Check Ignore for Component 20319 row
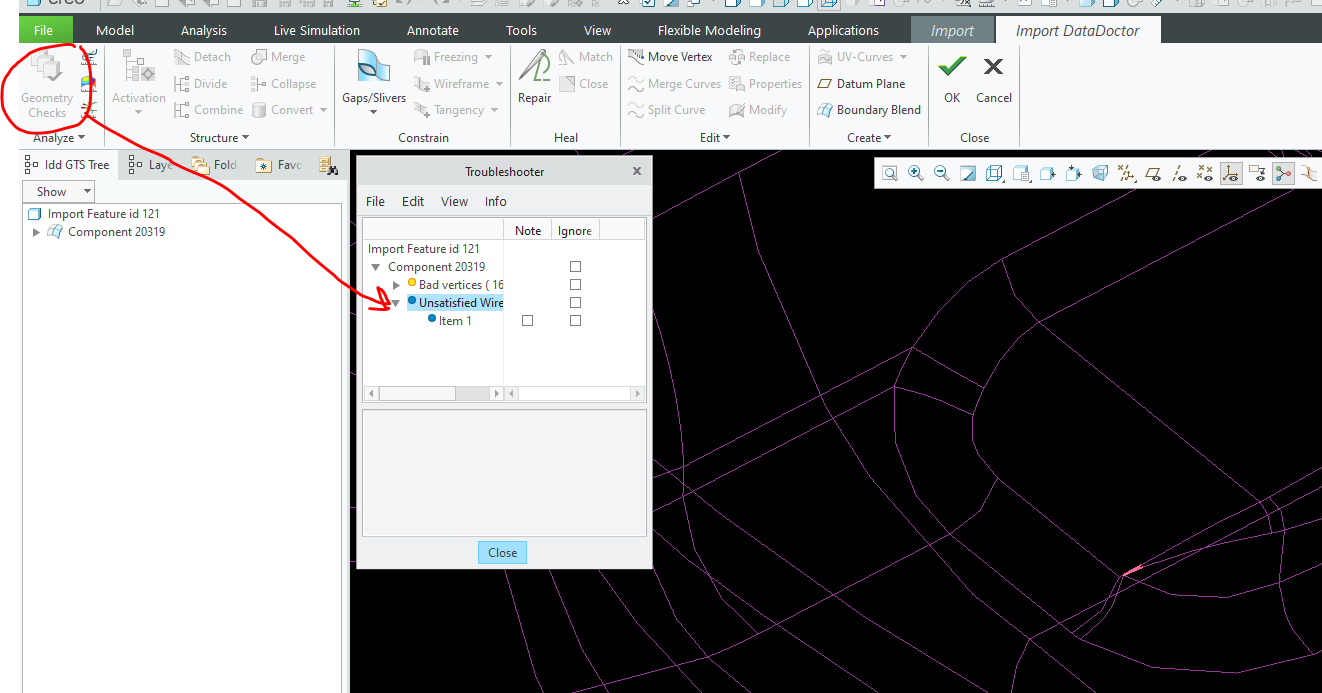The image size is (1322, 693). pyautogui.click(x=574, y=266)
